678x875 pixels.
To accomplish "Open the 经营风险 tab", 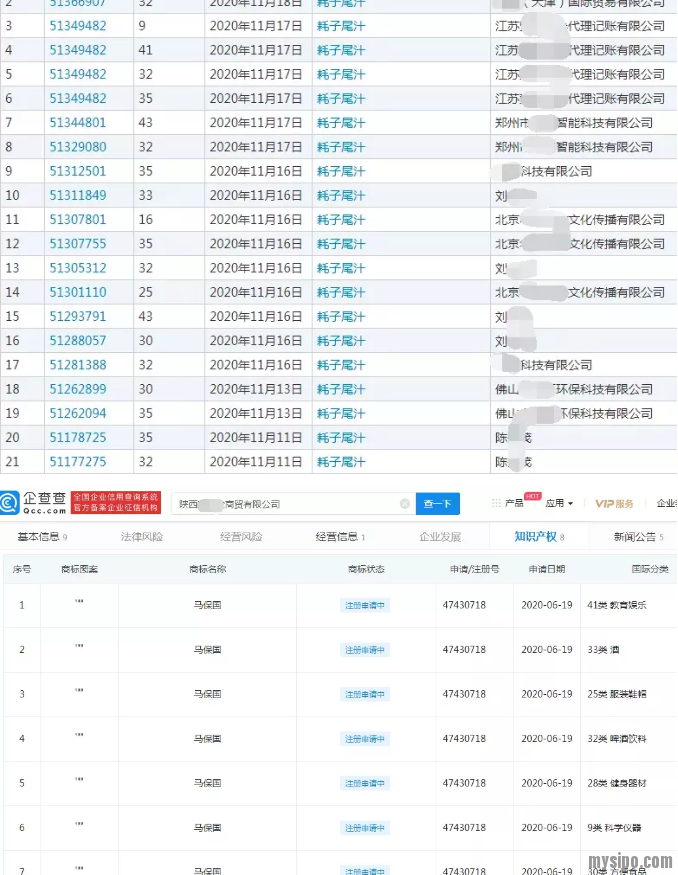I will coord(241,537).
